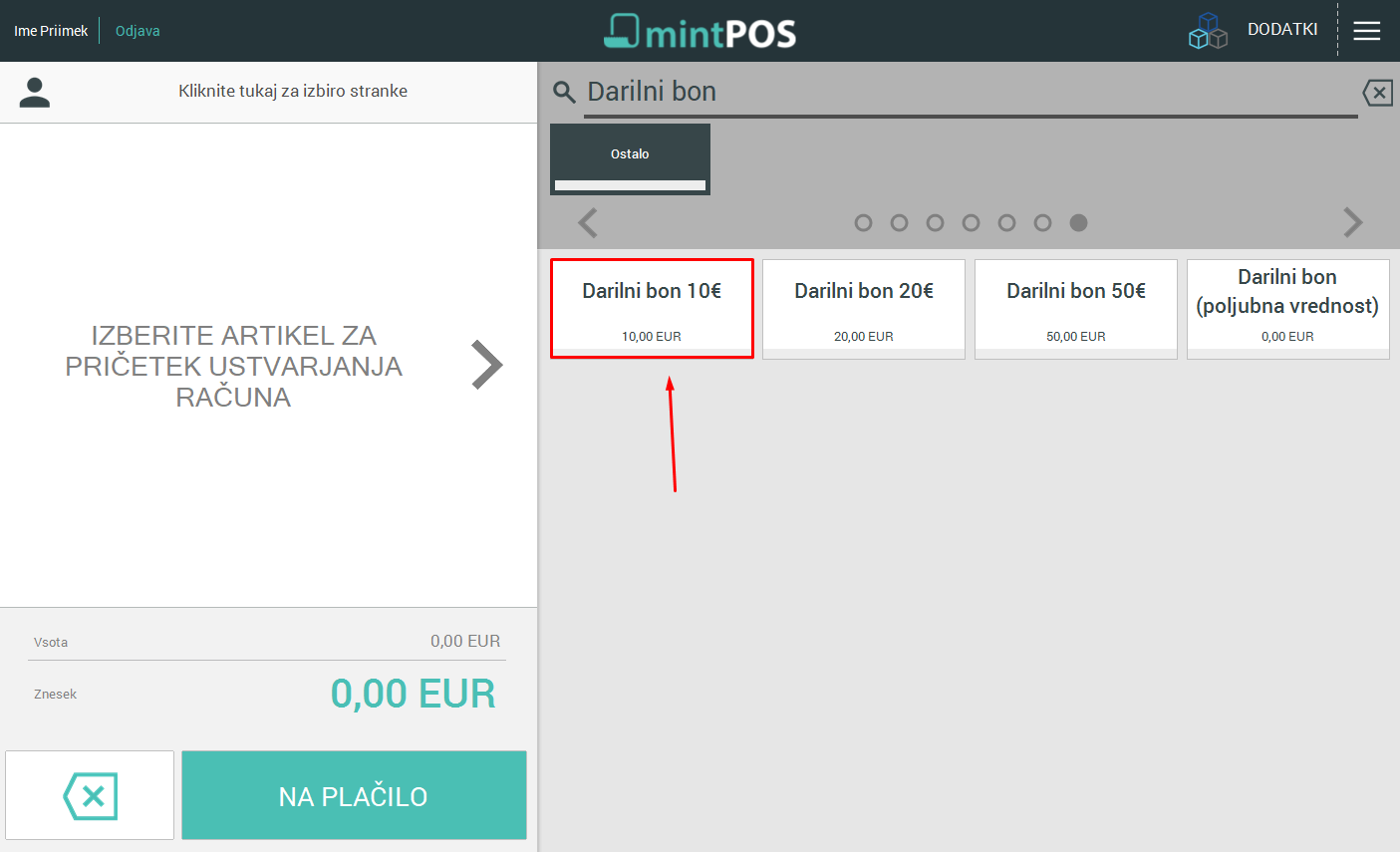Expand receipt panel with large right chevron
The height and width of the screenshot is (852, 1400).
[486, 365]
